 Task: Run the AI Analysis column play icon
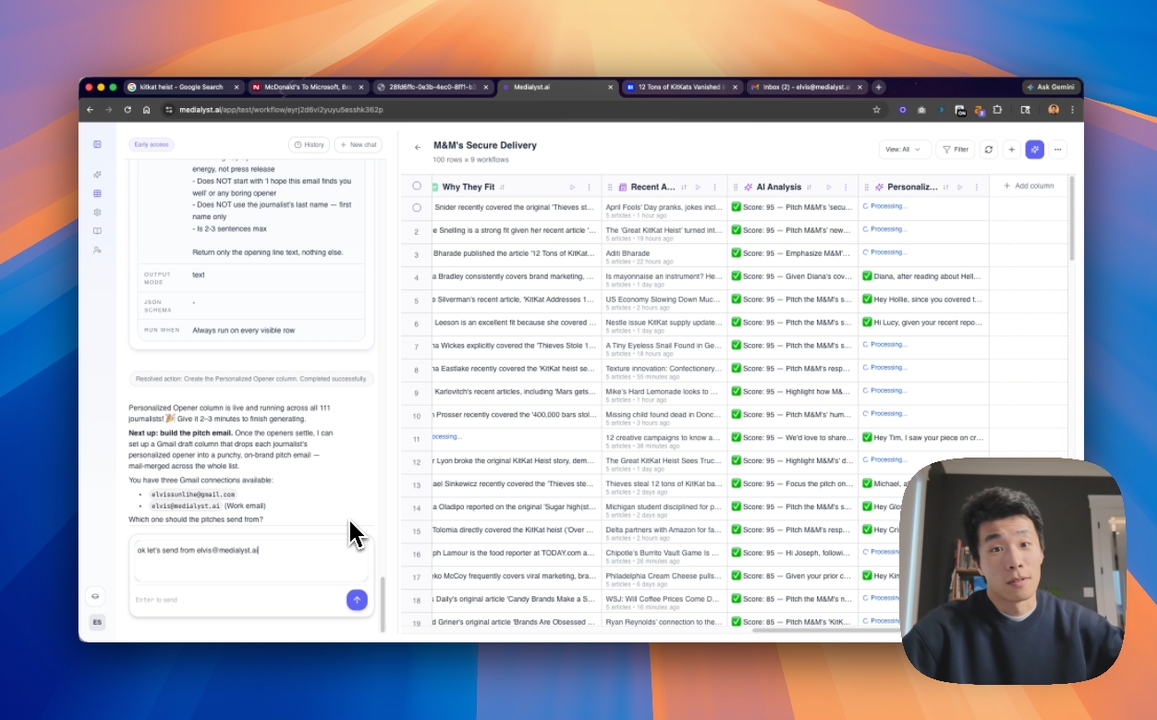tap(829, 187)
